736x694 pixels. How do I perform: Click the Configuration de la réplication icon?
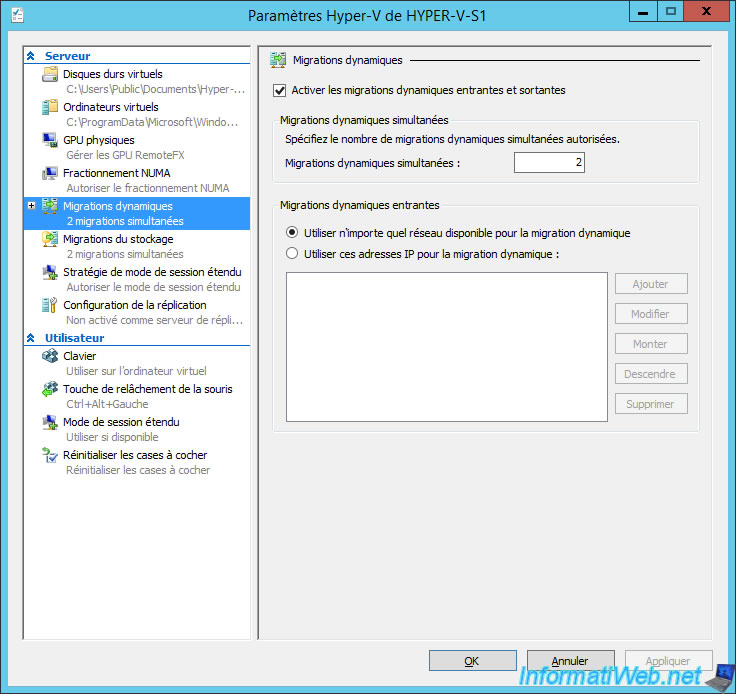50,305
